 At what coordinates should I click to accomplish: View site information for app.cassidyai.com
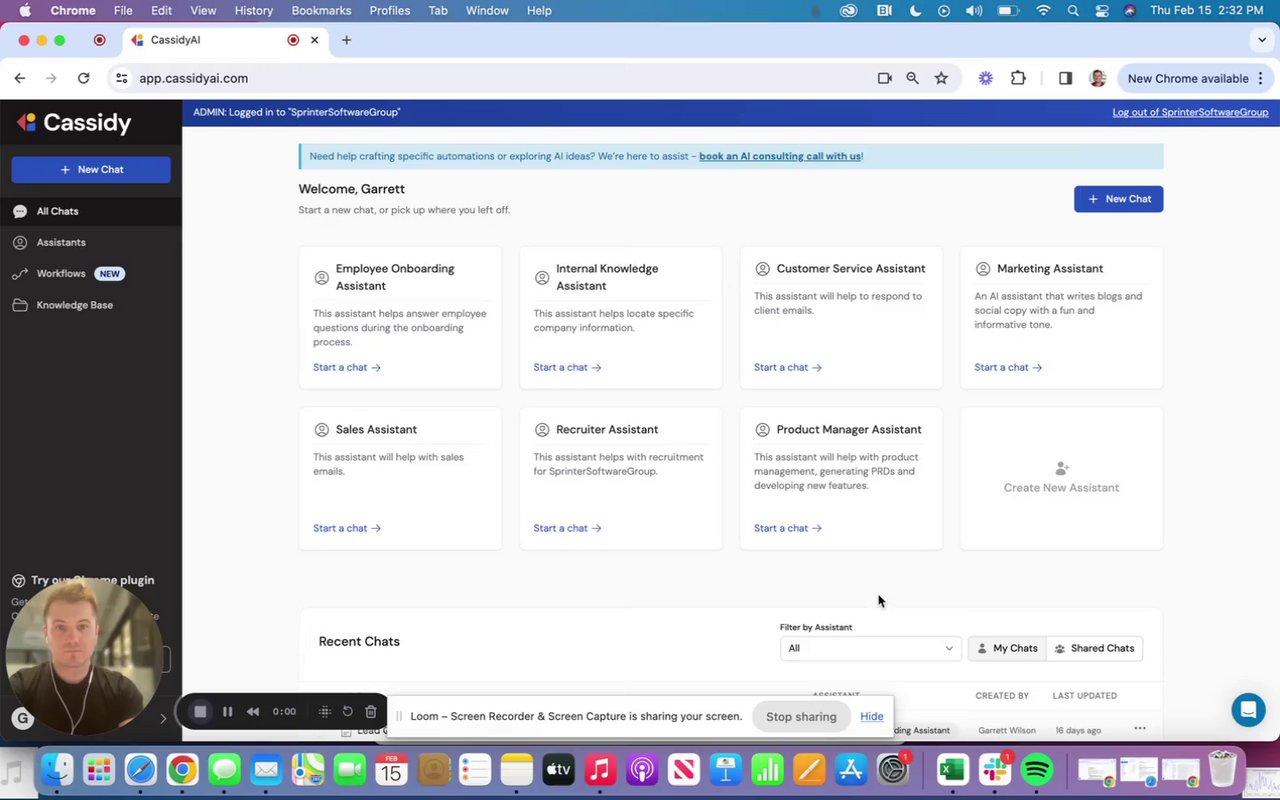click(x=121, y=78)
